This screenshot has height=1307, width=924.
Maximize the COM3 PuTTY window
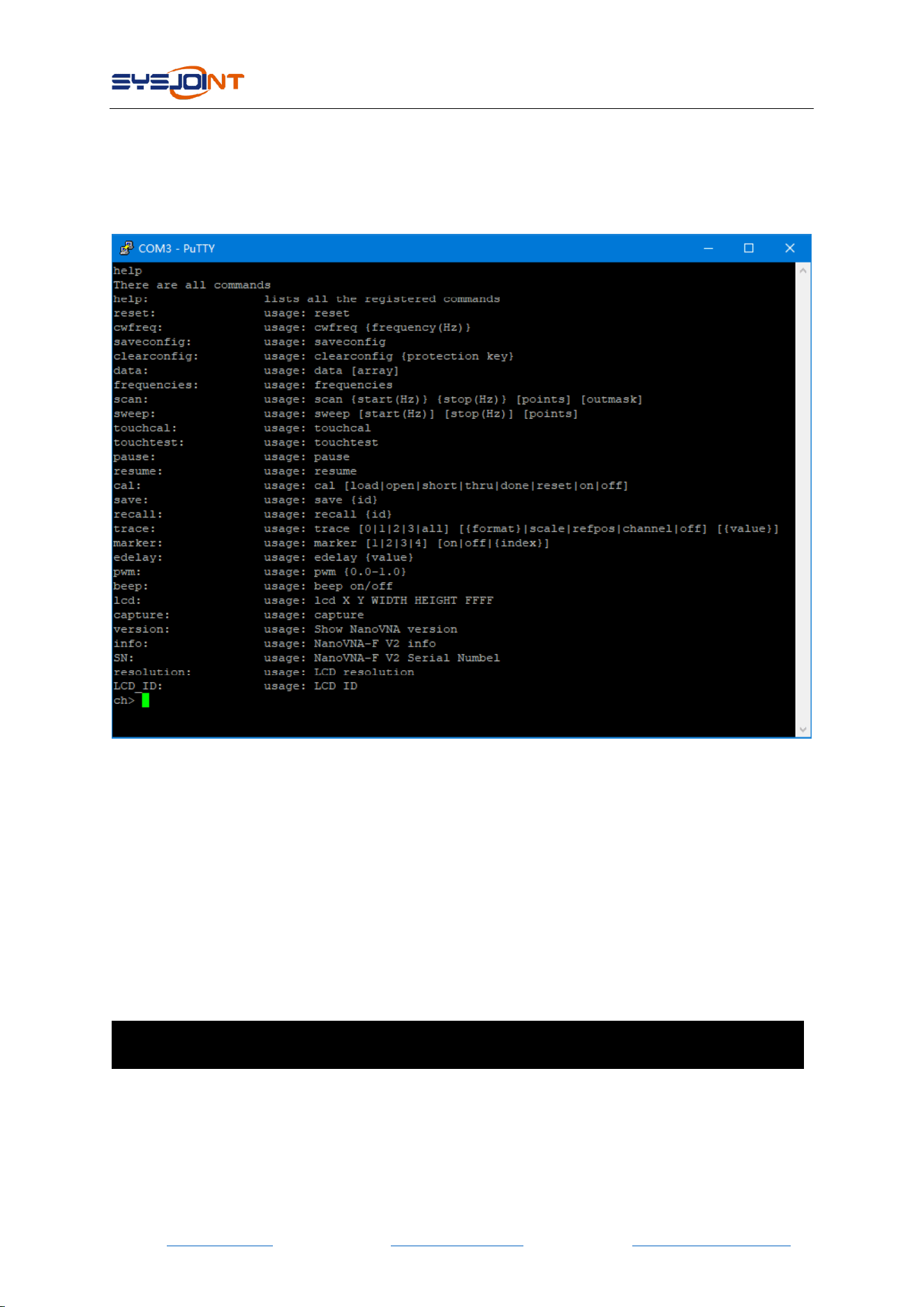[x=749, y=248]
